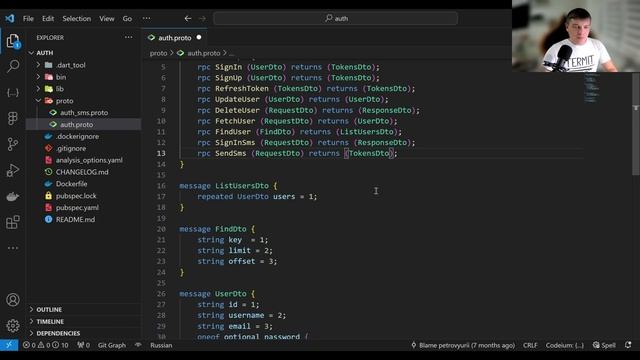Expand the lib folder
This screenshot has height=360, width=640.
(60, 89)
